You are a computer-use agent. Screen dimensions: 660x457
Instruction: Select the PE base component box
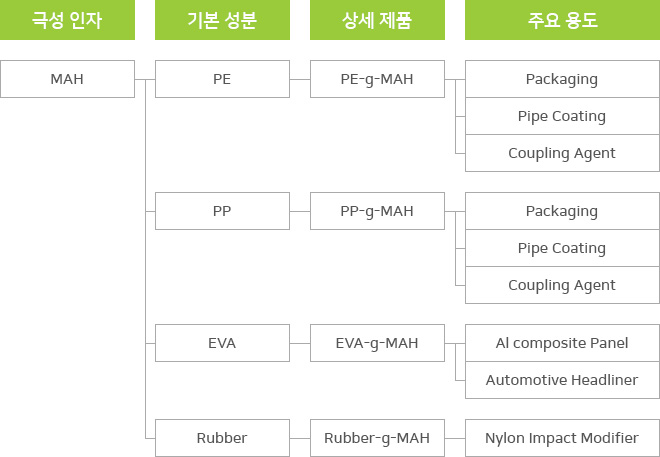point(222,79)
